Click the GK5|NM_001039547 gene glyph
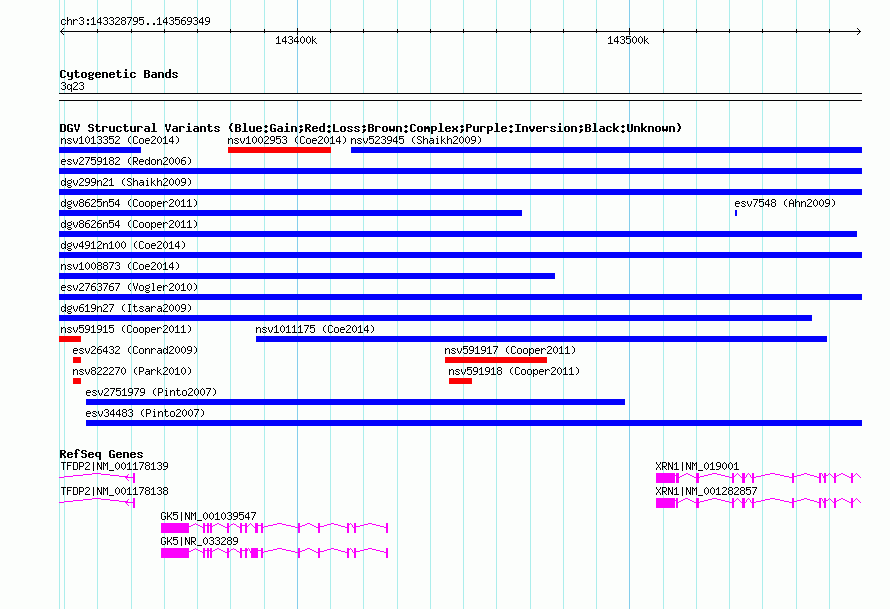This screenshot has width=890, height=609. pos(275,528)
